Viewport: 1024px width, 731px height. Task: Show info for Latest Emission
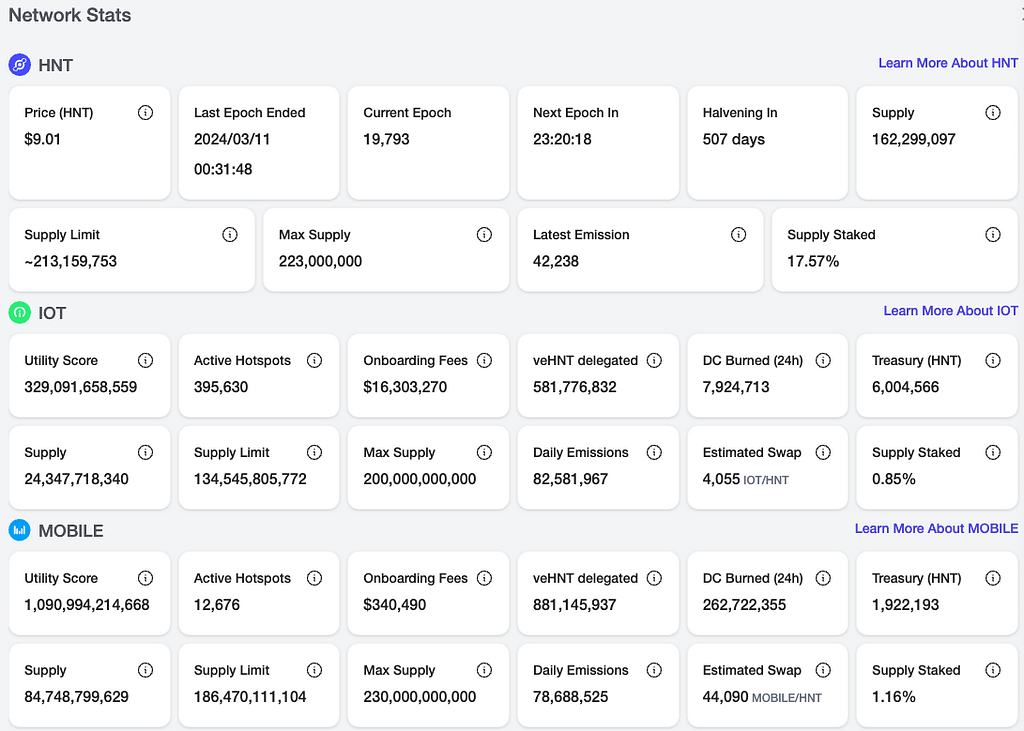(738, 235)
